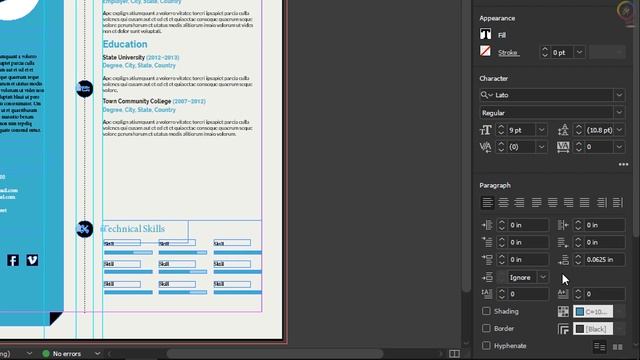
Task: Click the font search magnifier icon
Action: coord(486,95)
